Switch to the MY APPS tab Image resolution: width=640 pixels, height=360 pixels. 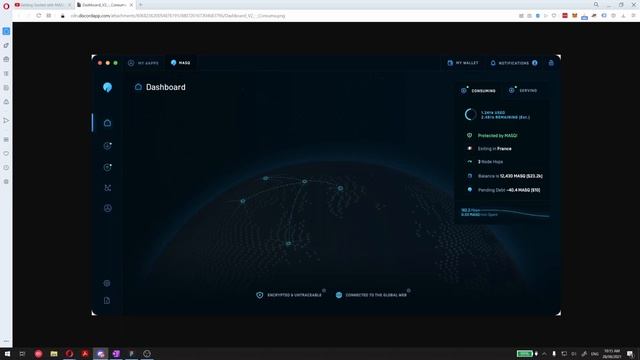(143, 63)
